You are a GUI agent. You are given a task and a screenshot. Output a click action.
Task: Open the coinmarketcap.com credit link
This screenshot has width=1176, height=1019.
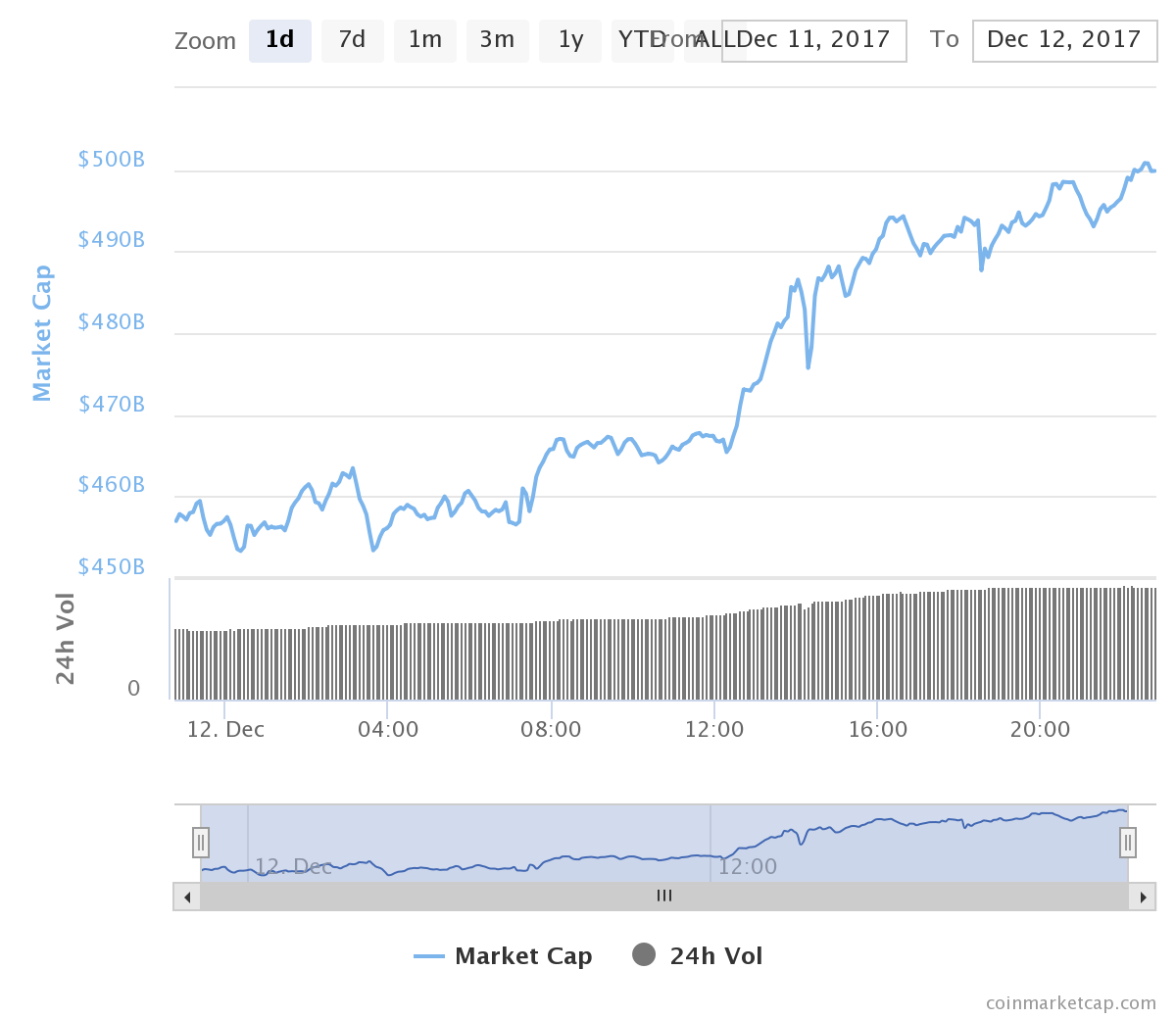[x=1070, y=1003]
